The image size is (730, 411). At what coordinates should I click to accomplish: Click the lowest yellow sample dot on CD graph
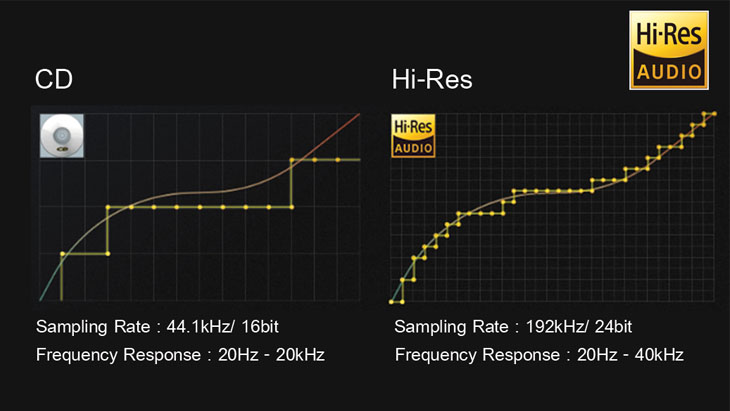tap(62, 254)
